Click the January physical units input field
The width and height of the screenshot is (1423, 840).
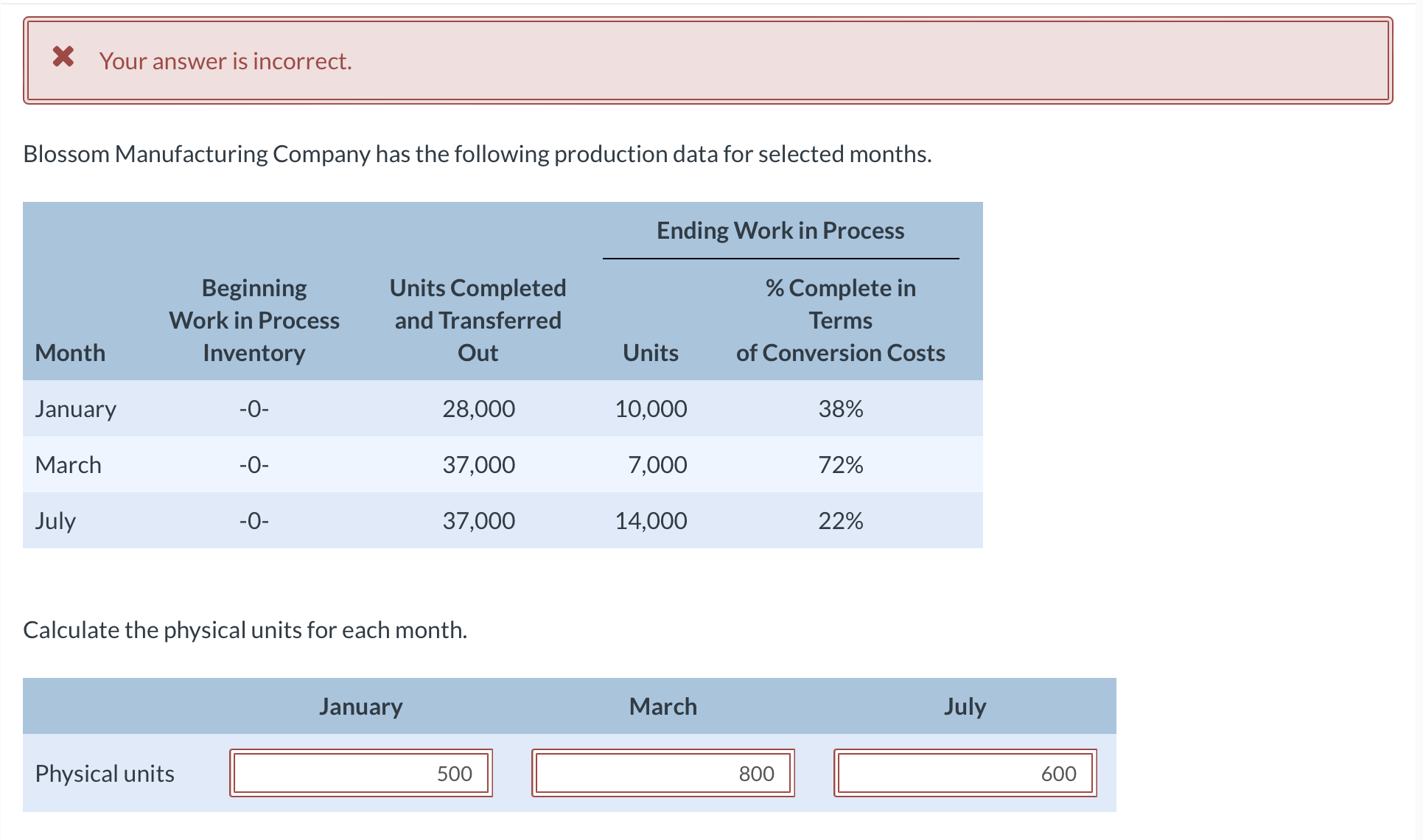[360, 773]
